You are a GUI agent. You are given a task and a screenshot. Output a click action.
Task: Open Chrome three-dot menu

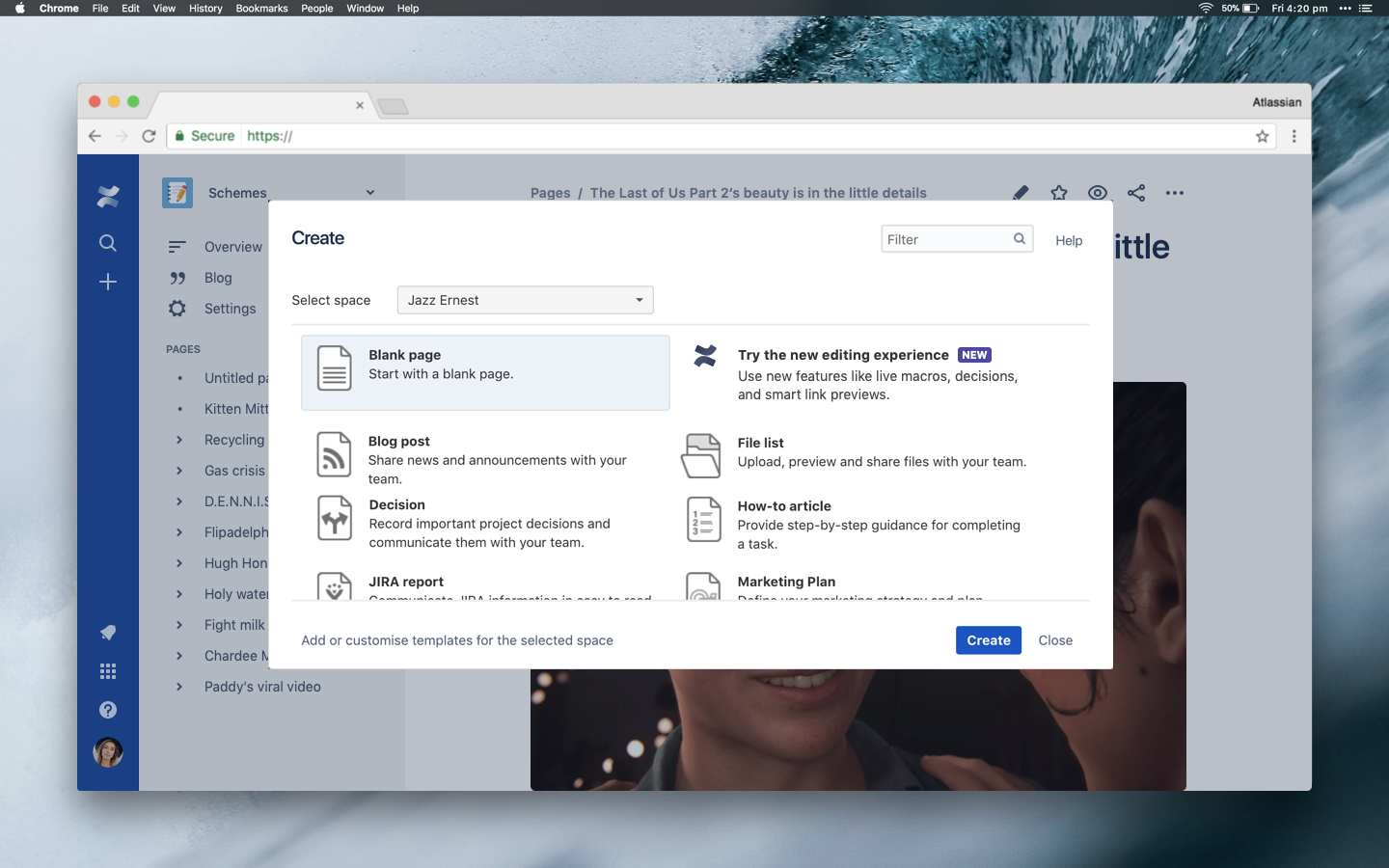pyautogui.click(x=1294, y=136)
